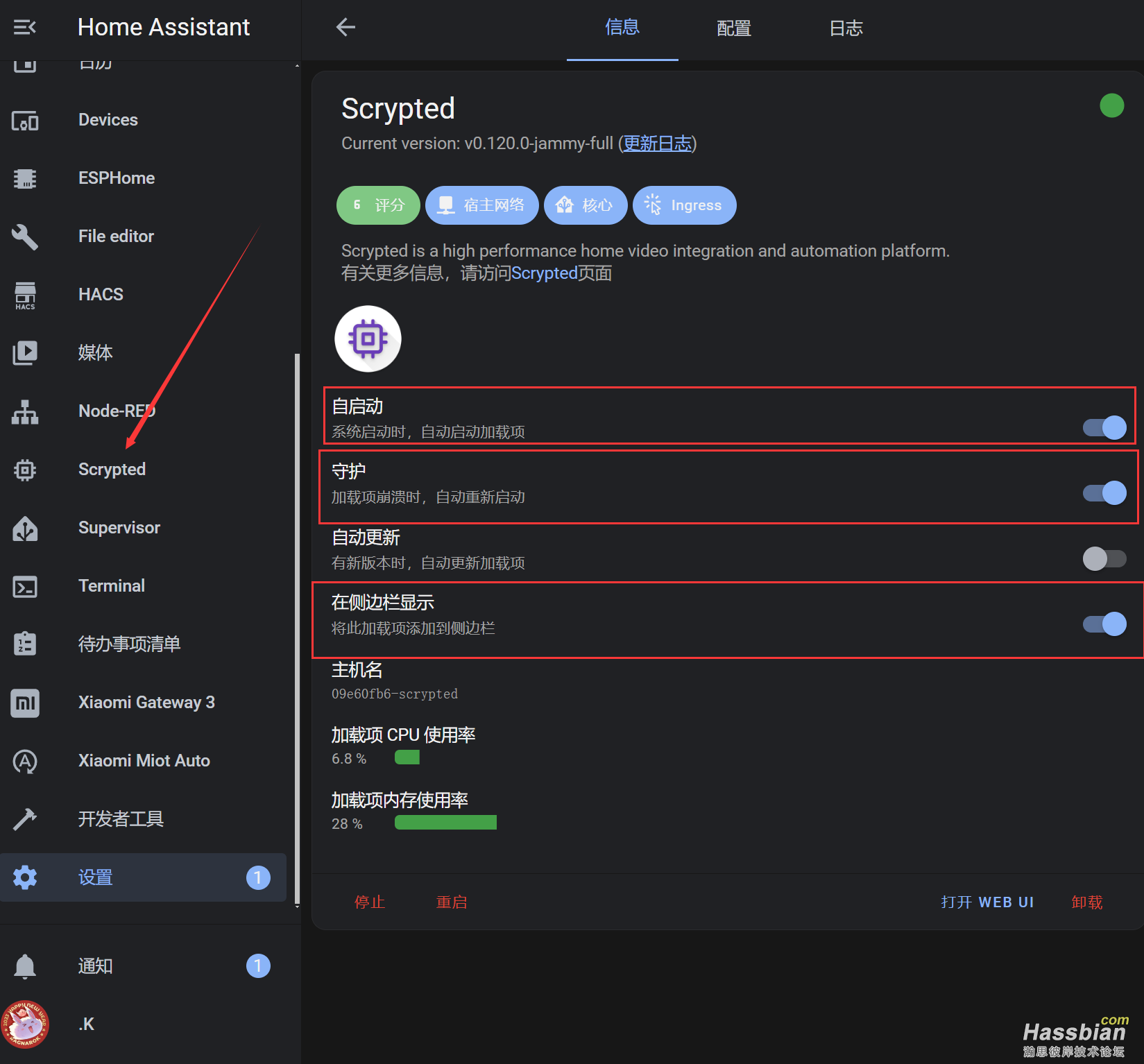Open the media player icon

pyautogui.click(x=25, y=353)
